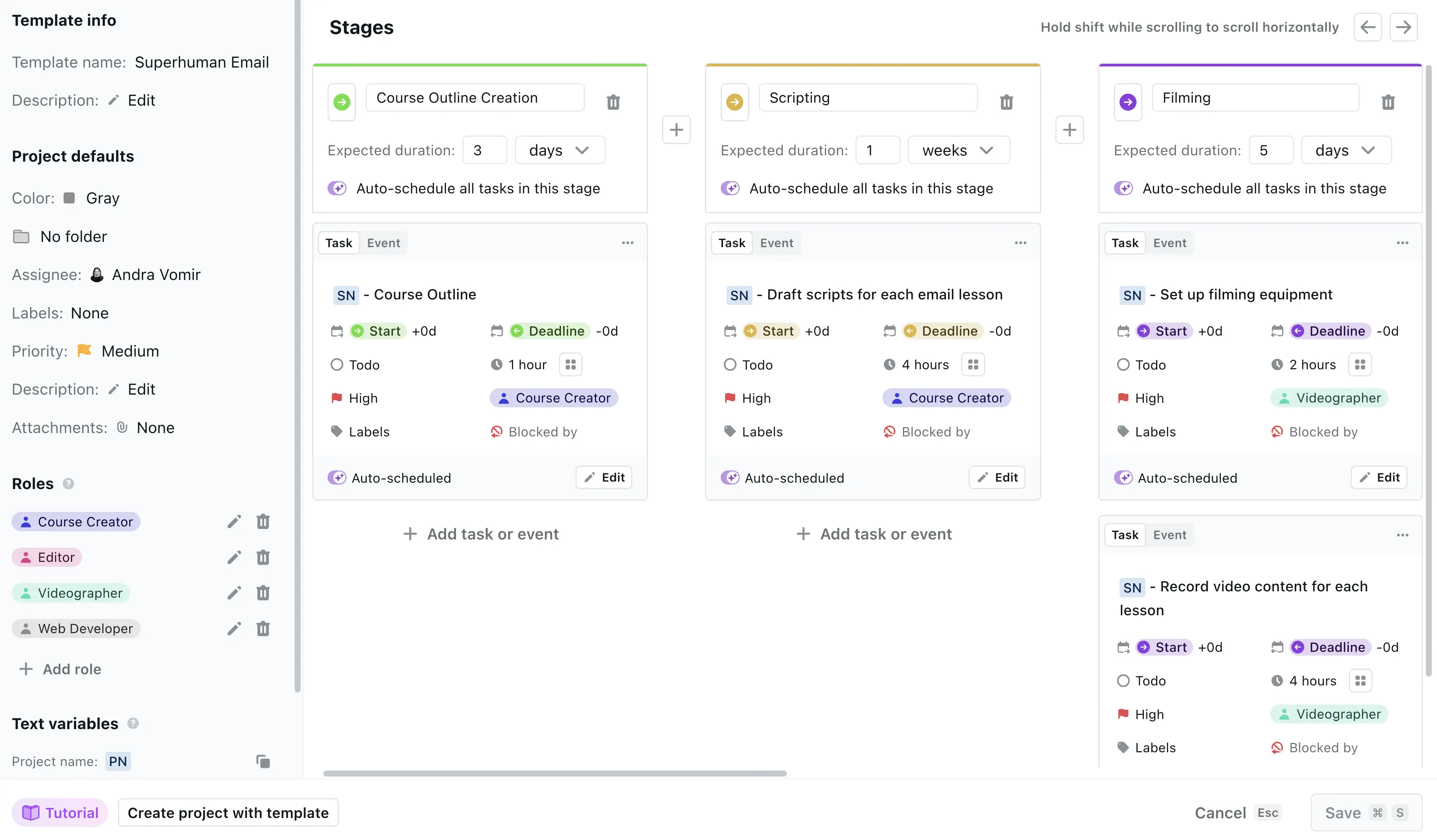
Task: Toggle Todo status circle on Course Outline task
Action: click(x=337, y=364)
